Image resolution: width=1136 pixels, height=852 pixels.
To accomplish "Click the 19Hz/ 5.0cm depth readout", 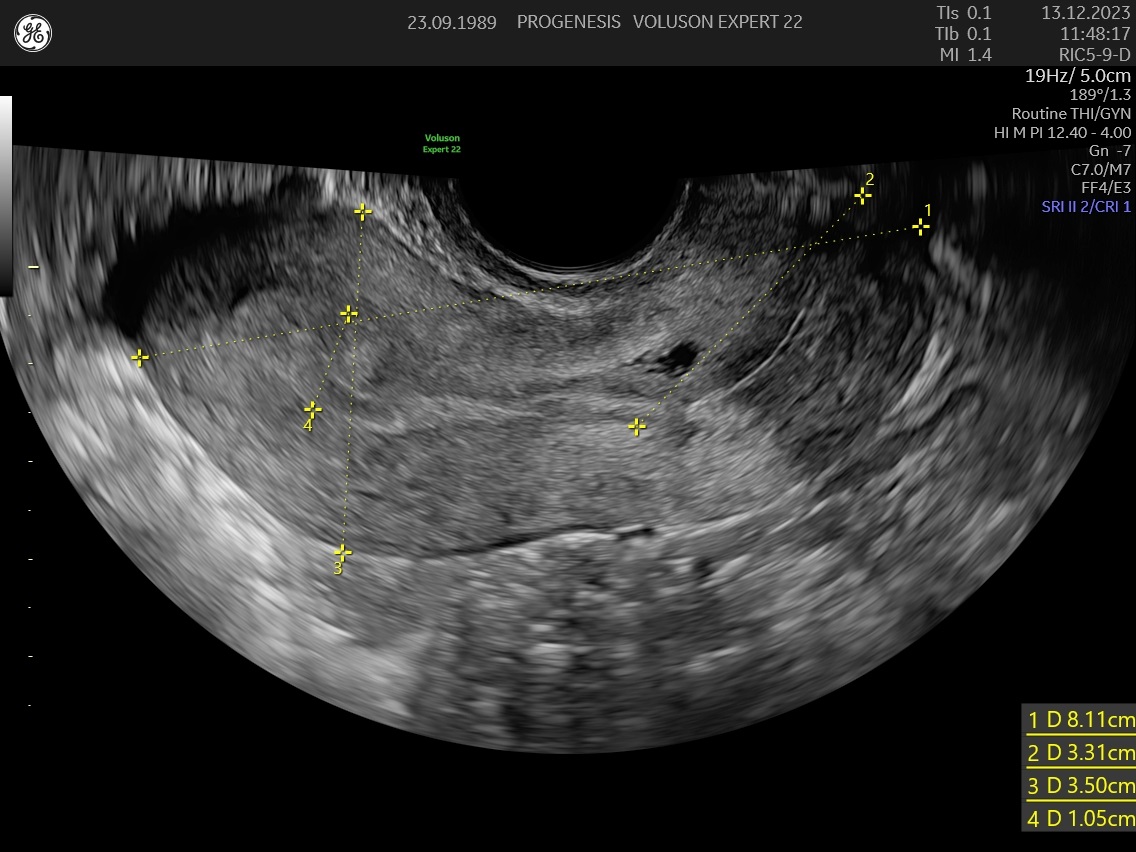I will tap(1078, 76).
